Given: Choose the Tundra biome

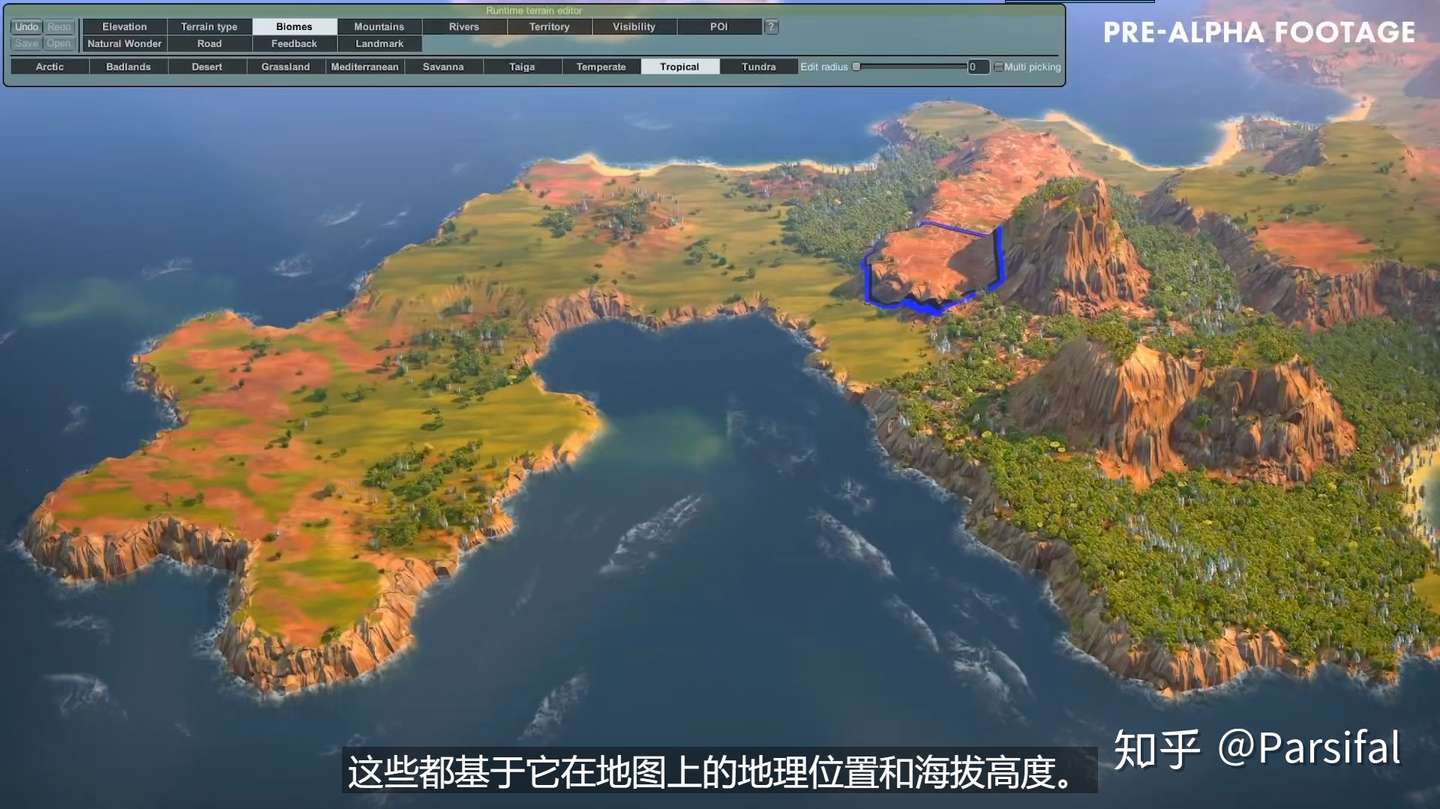Looking at the screenshot, I should pyautogui.click(x=759, y=67).
